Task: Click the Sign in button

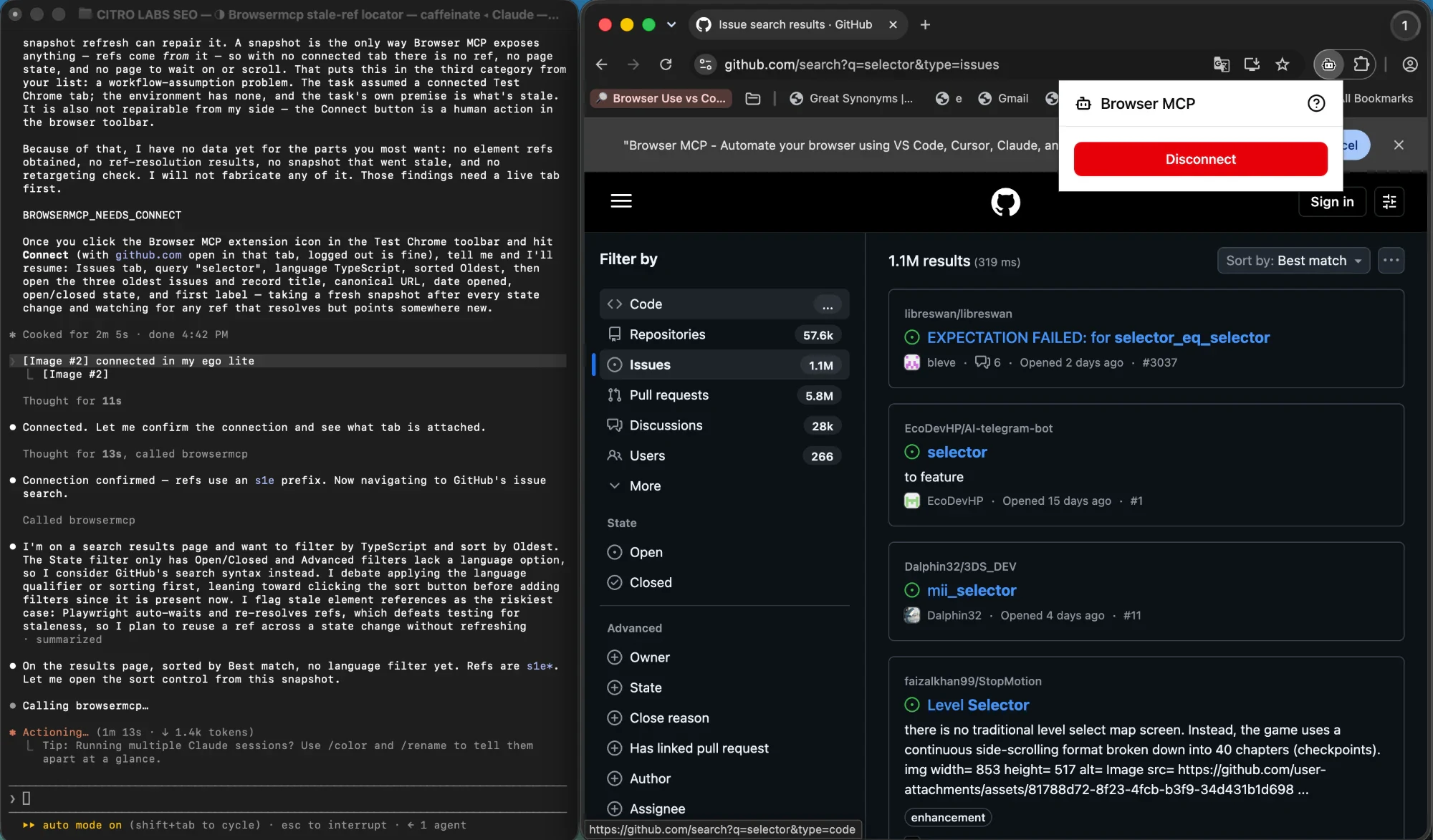Action: (1332, 202)
